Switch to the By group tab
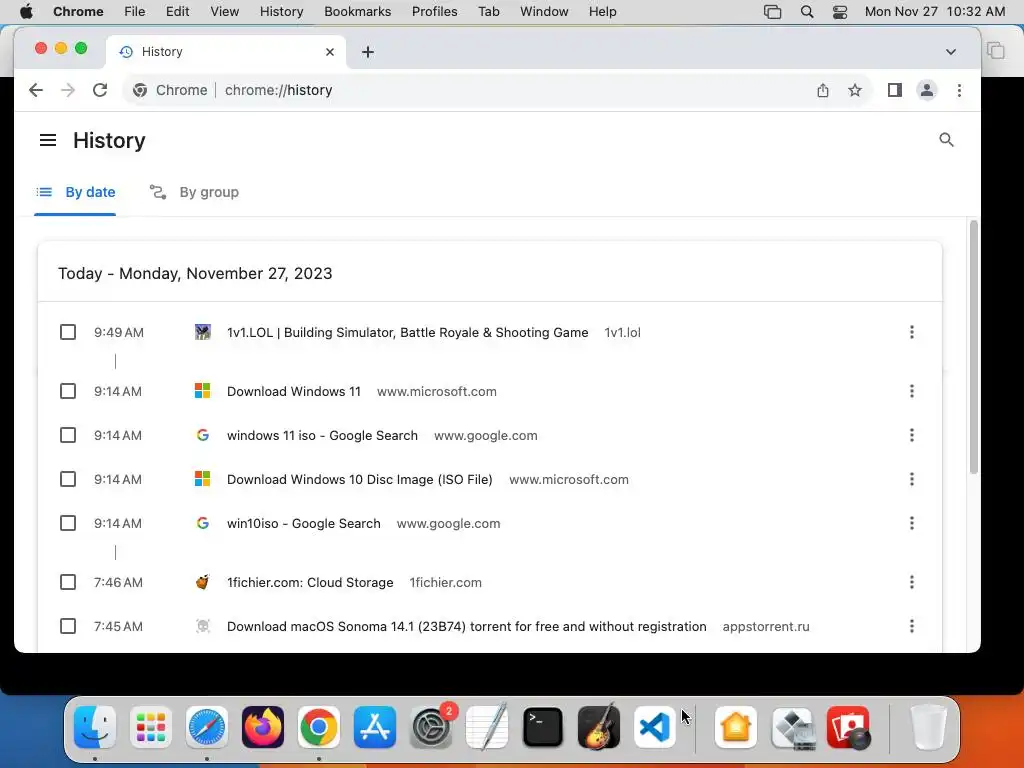 pos(195,192)
